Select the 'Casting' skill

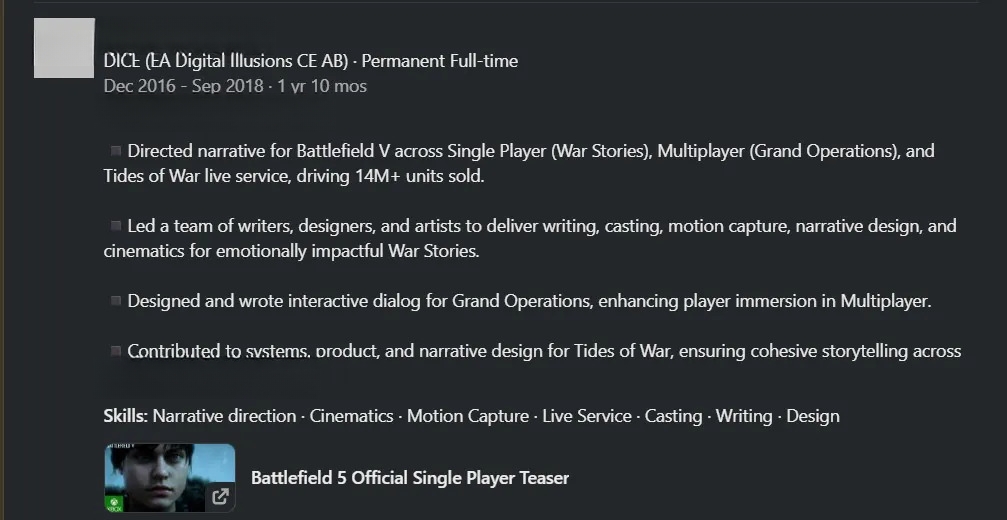click(673, 416)
